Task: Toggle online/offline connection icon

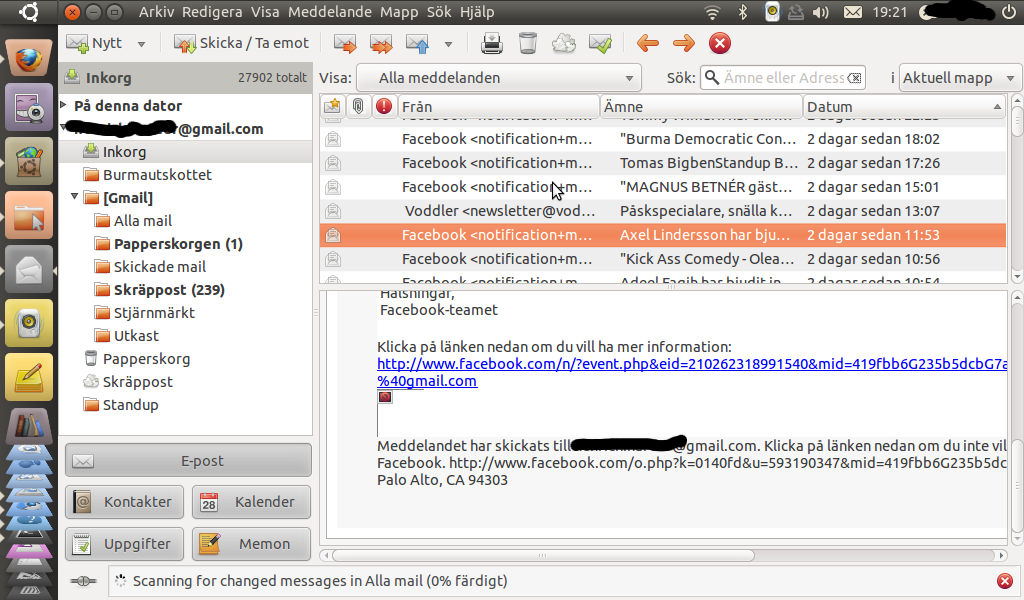Action: [x=84, y=581]
